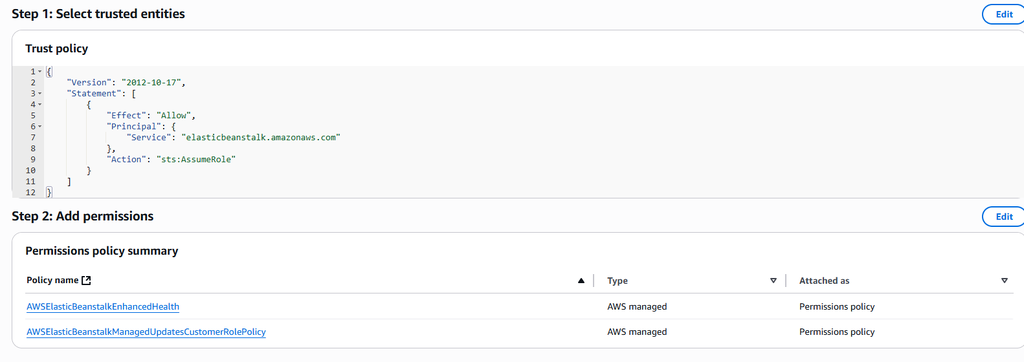Click external link icon beside Policy name
The image size is (1024, 362).
point(86,280)
